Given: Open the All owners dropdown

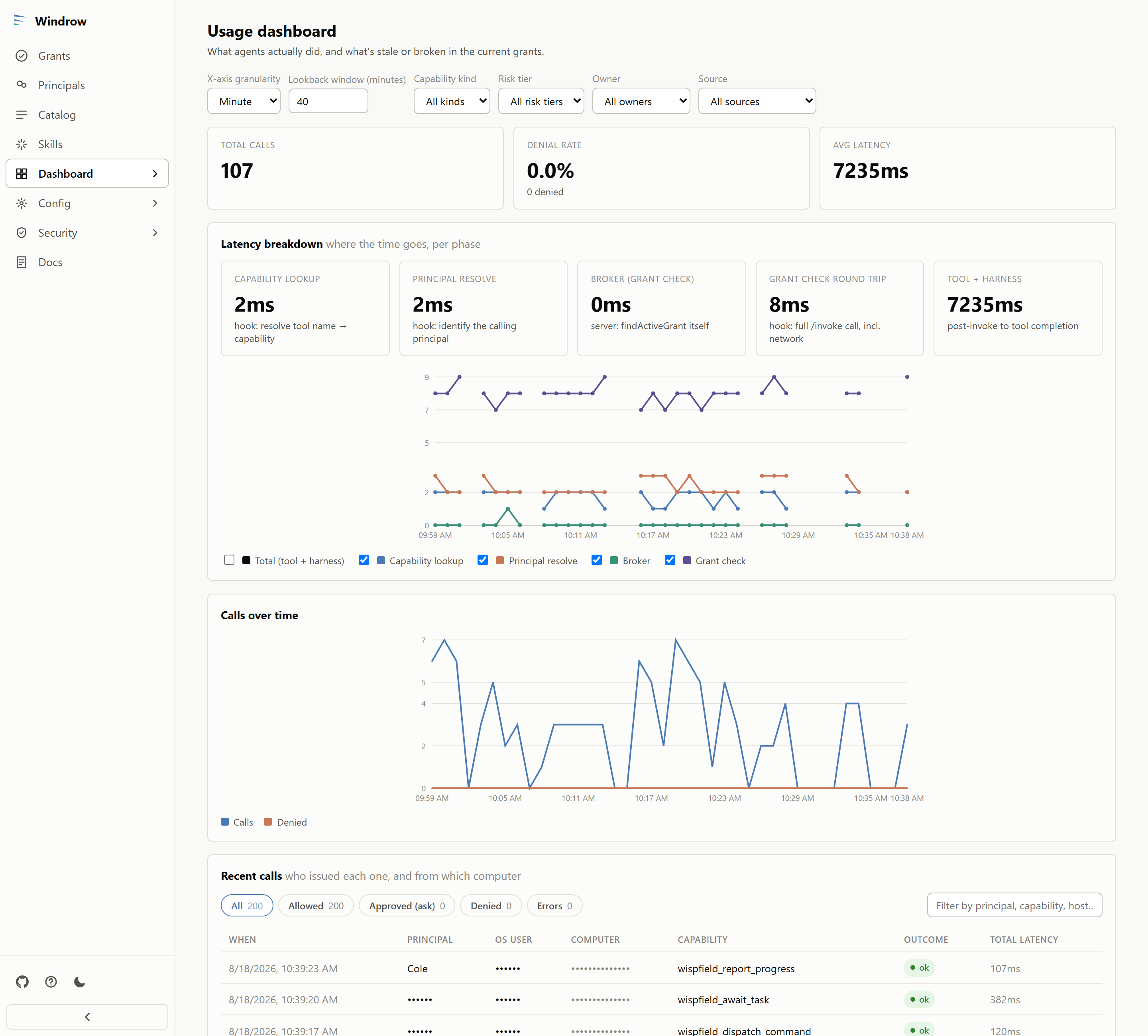Looking at the screenshot, I should point(641,101).
